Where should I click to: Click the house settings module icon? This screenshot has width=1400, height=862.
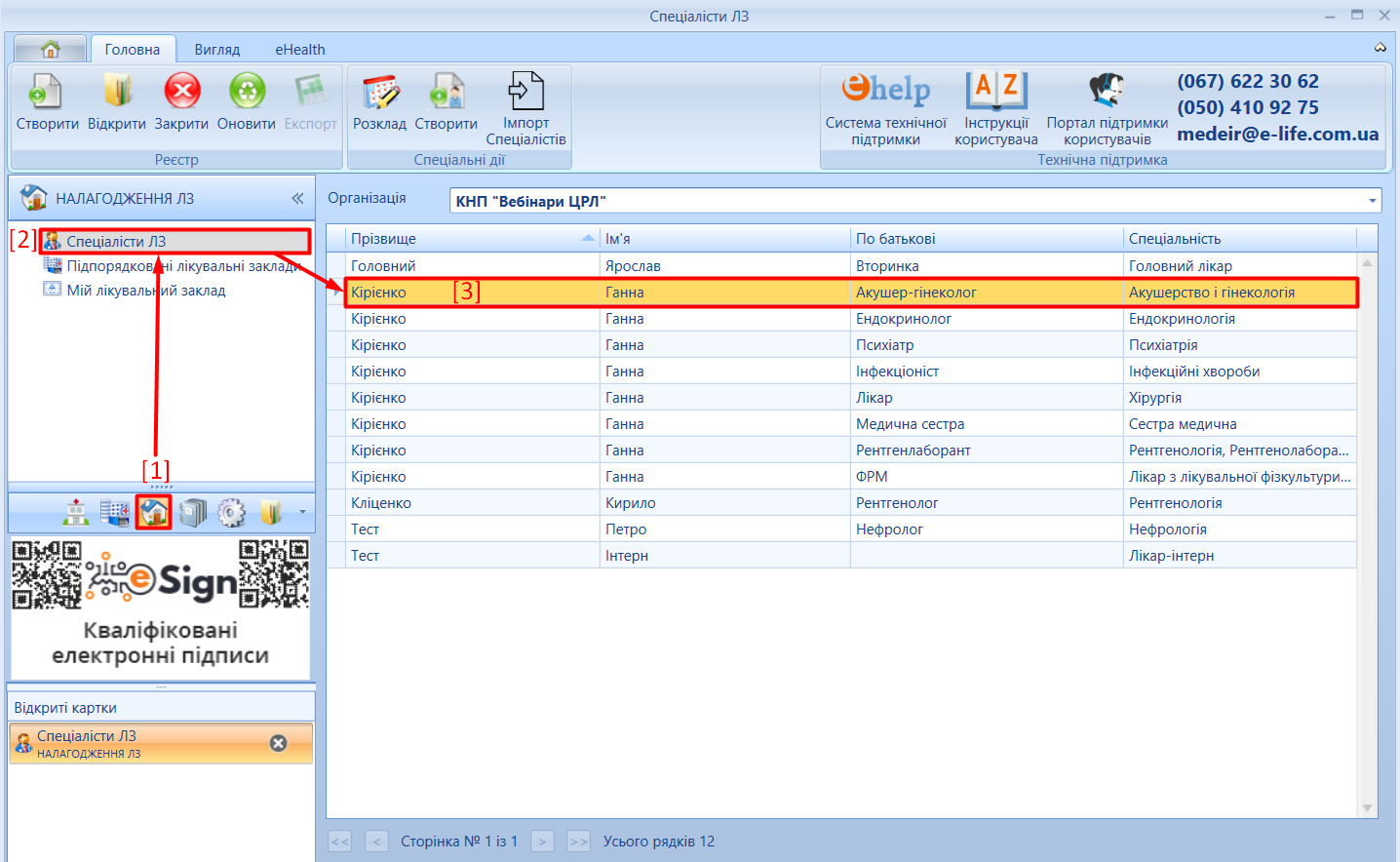click(154, 512)
